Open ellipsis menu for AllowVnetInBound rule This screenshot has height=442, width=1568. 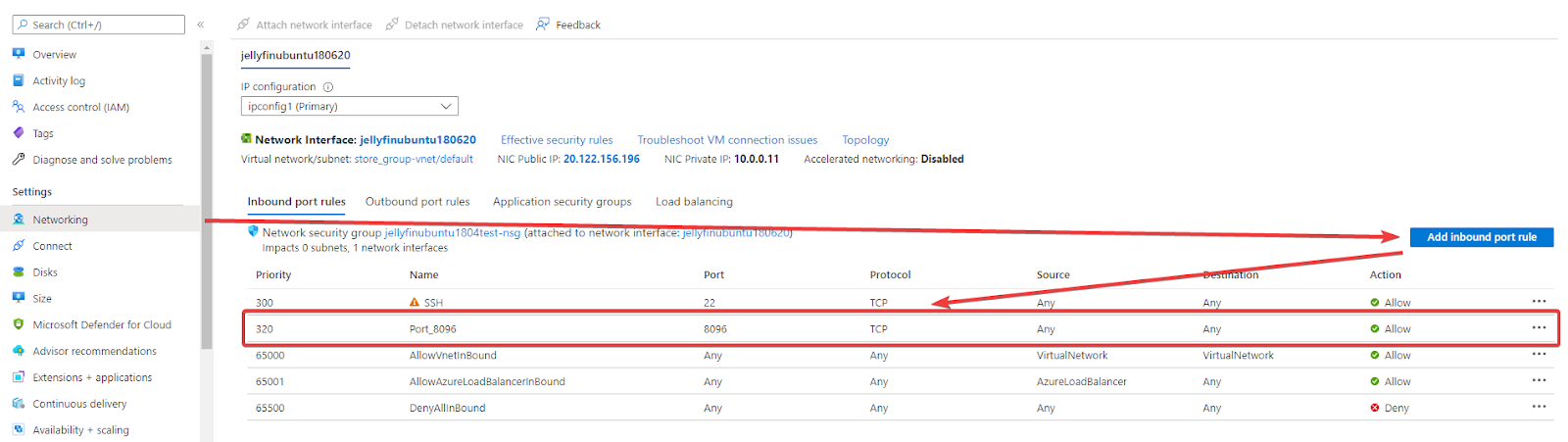(1539, 354)
